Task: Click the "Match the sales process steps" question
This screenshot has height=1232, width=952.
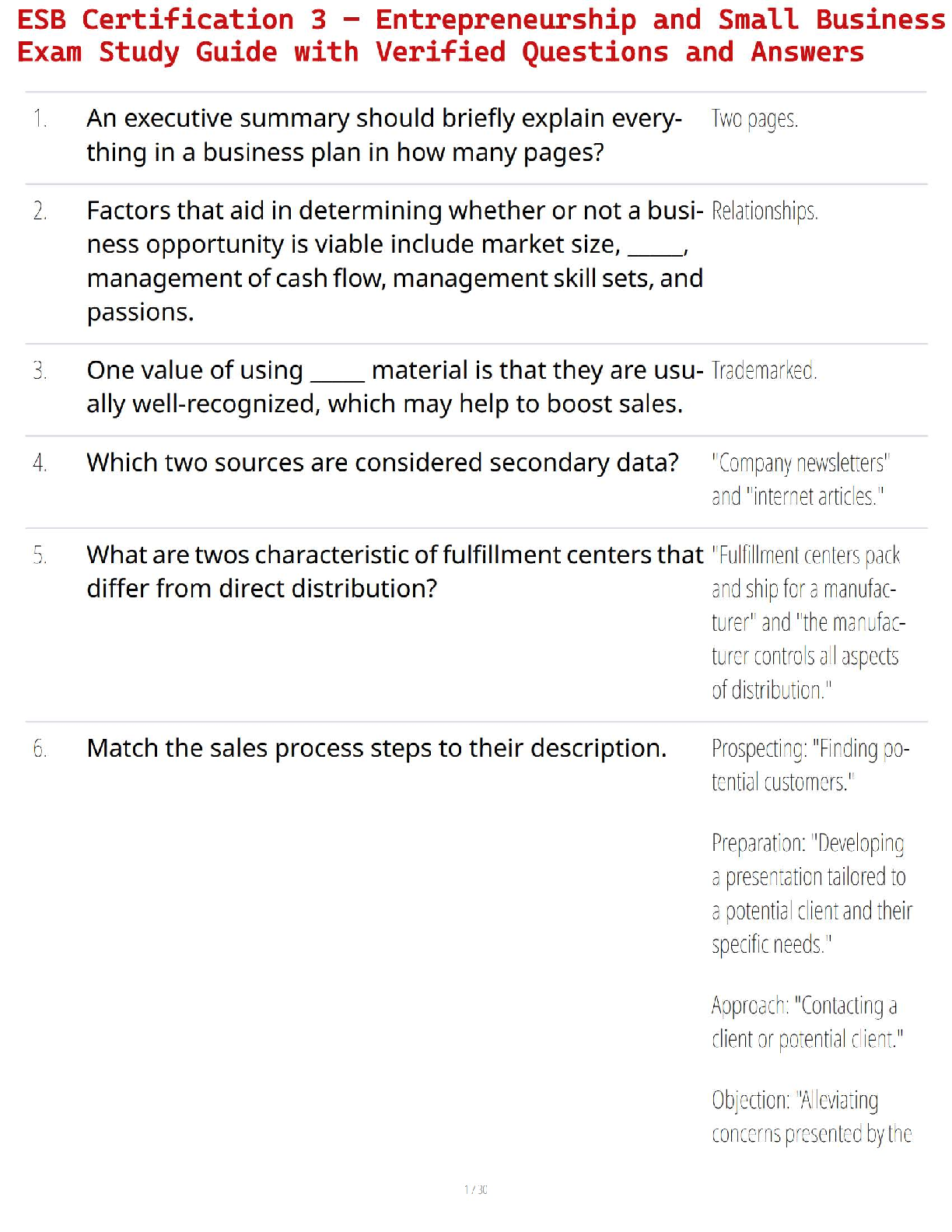Action: coord(376,748)
